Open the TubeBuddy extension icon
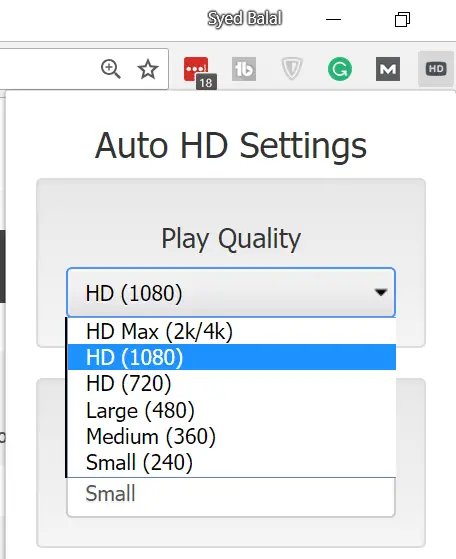The image size is (456, 559). tap(244, 69)
